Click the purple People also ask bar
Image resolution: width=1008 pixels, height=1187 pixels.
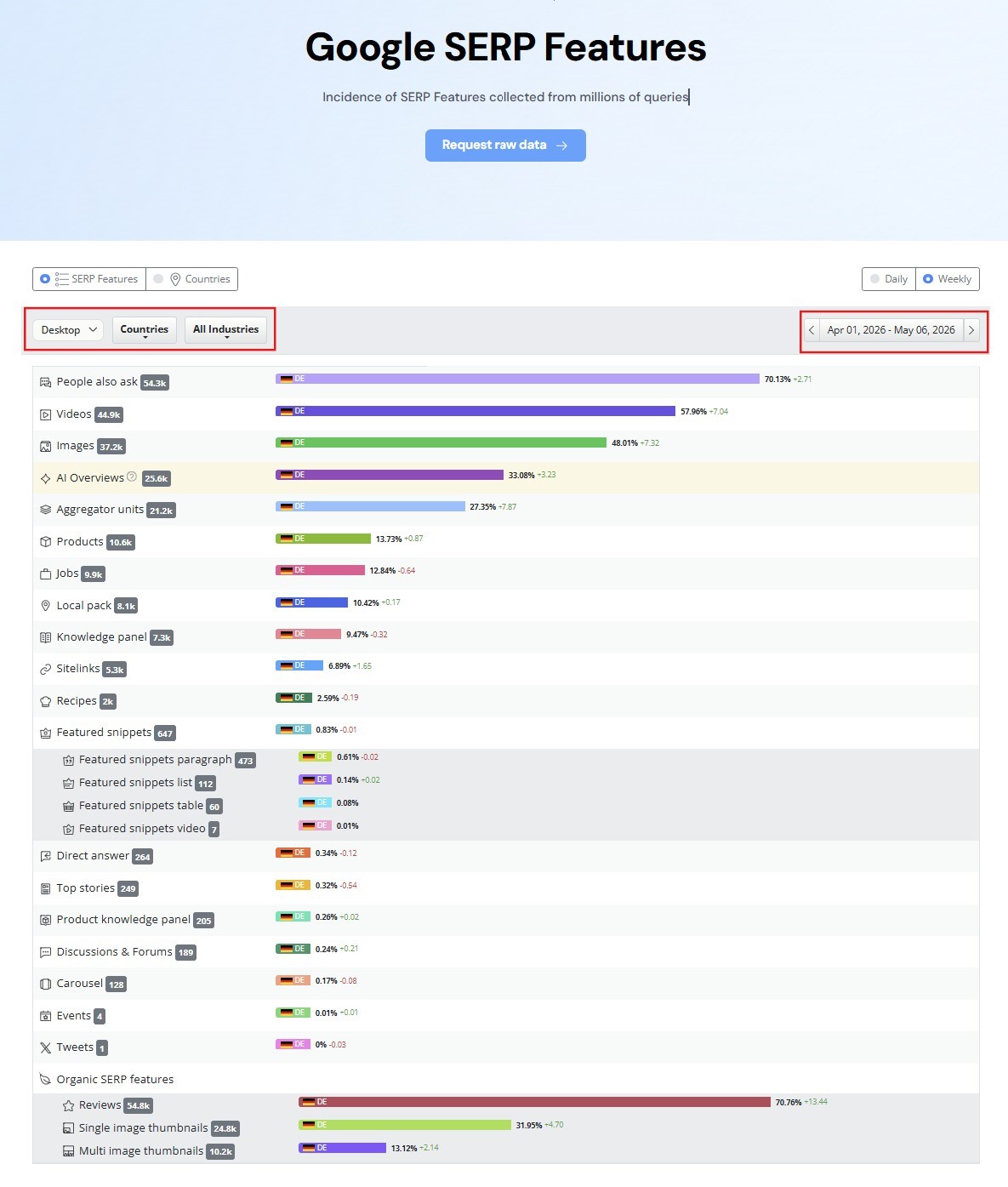[517, 379]
